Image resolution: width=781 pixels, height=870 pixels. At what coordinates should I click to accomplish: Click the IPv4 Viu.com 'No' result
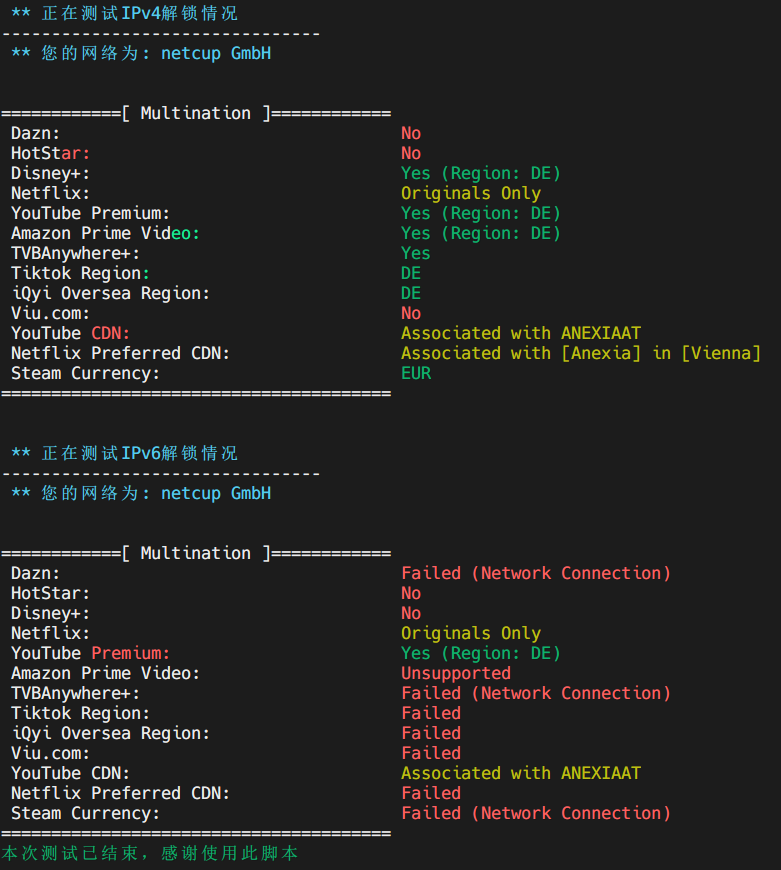(411, 313)
